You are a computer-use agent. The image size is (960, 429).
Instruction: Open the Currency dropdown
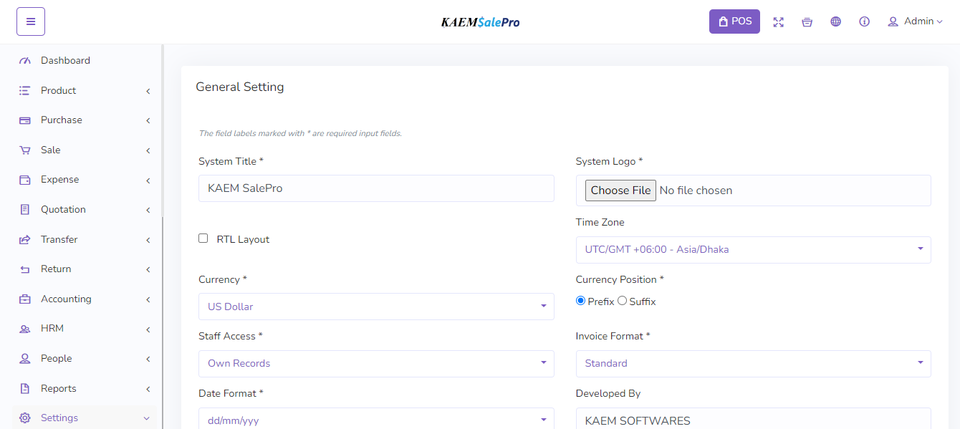(376, 306)
